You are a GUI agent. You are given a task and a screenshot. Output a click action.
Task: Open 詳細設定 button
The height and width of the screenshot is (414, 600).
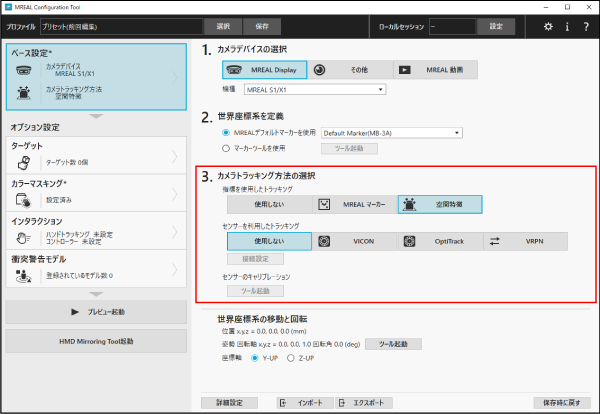229,403
